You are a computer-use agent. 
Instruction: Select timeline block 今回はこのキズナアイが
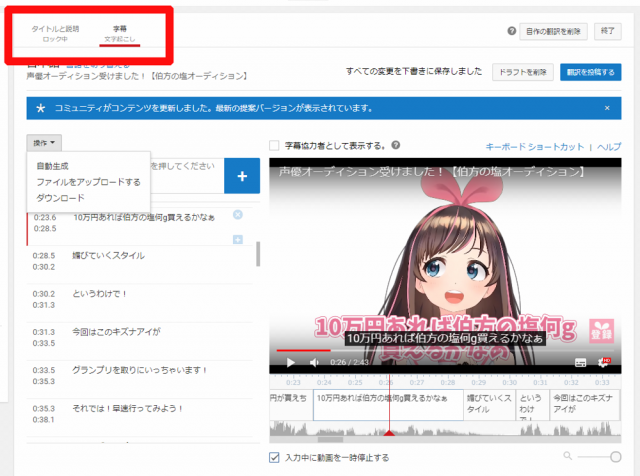(584, 405)
